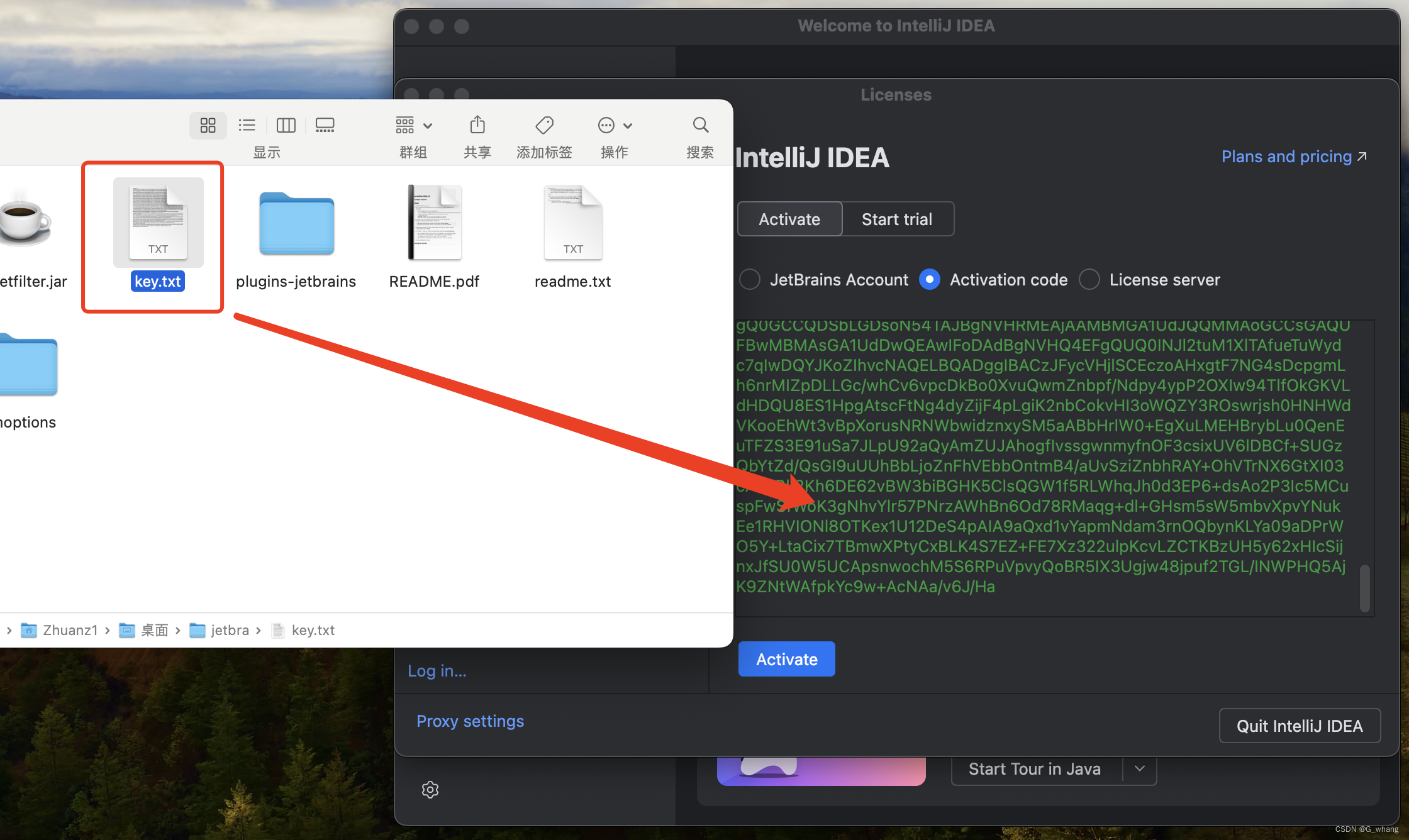
Task: Click the blue Activate button
Action: tap(786, 659)
